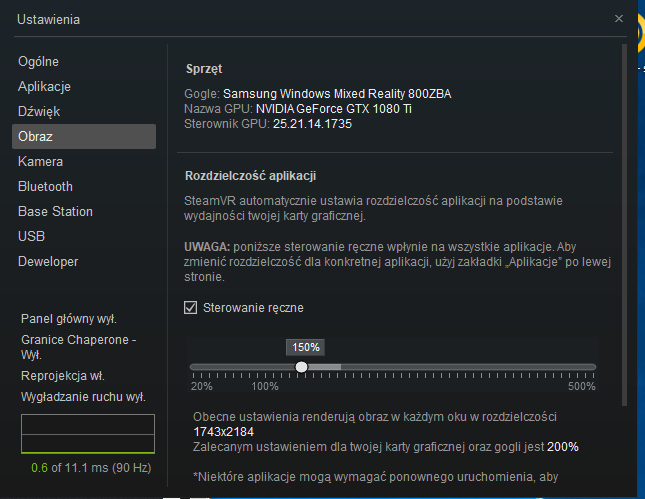Show the Base Station settings

(55, 212)
